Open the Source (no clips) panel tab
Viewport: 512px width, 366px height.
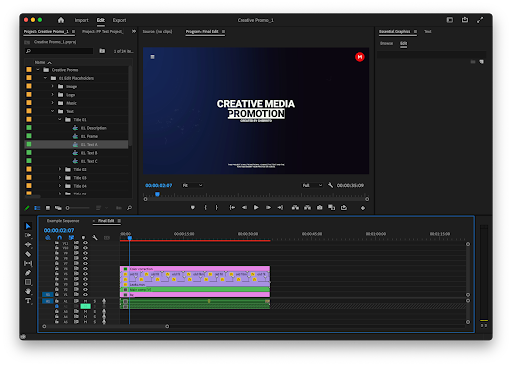tap(157, 32)
